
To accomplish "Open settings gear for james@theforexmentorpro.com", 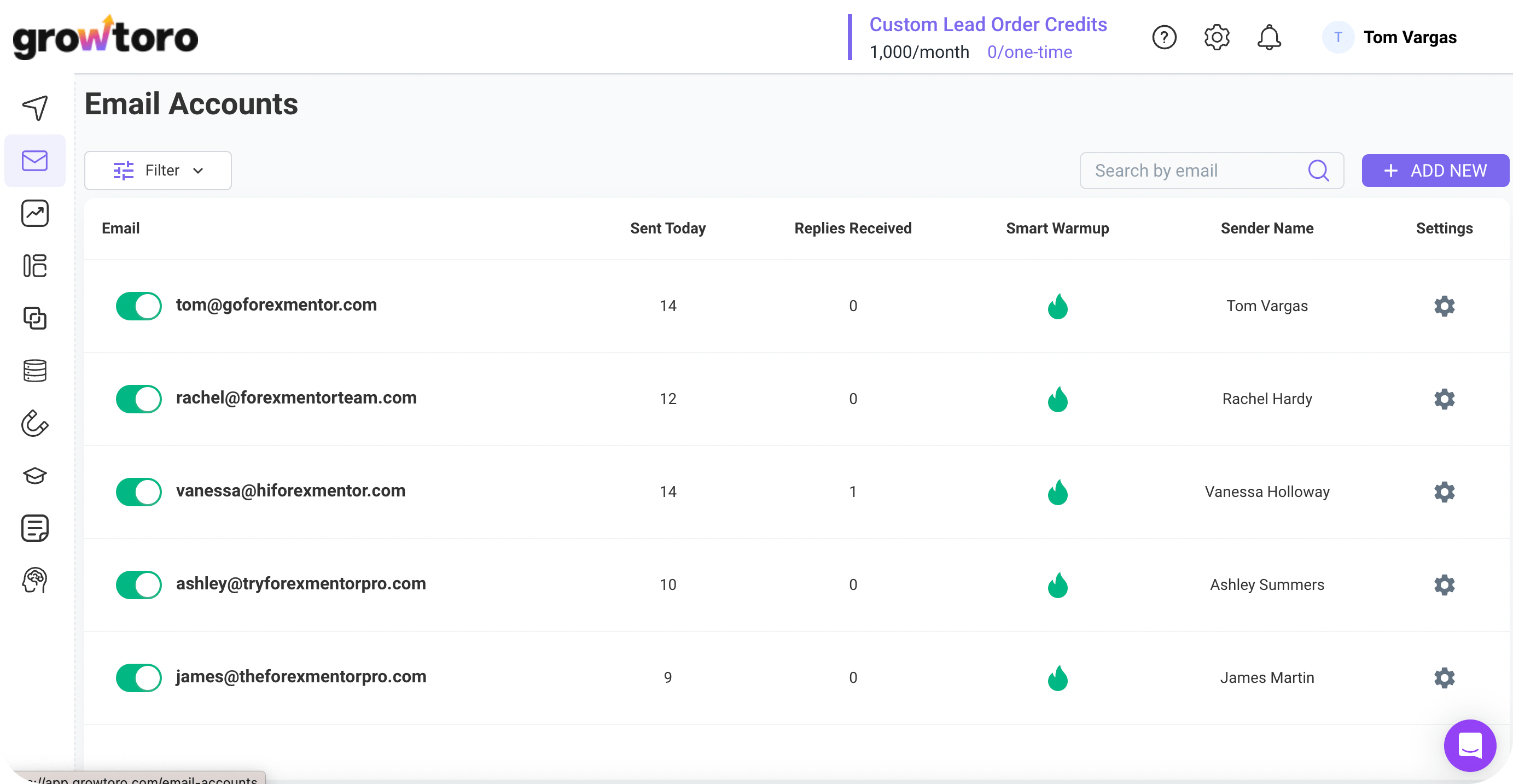I will (x=1444, y=677).
